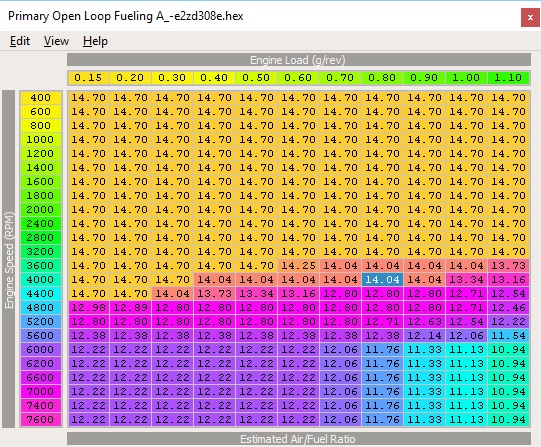
Task: Click the 0.60 engine load header
Action: click(298, 78)
